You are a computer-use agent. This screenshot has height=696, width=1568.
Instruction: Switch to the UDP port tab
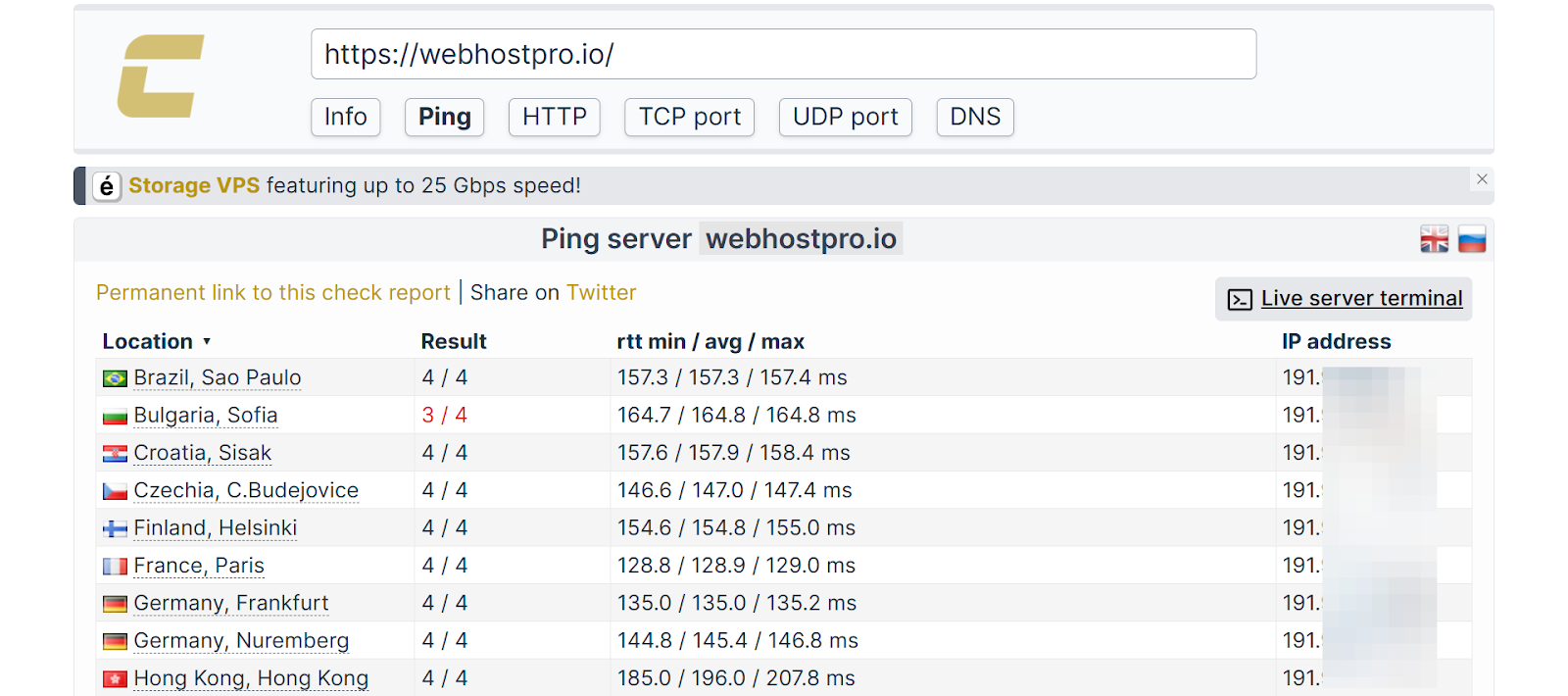846,117
